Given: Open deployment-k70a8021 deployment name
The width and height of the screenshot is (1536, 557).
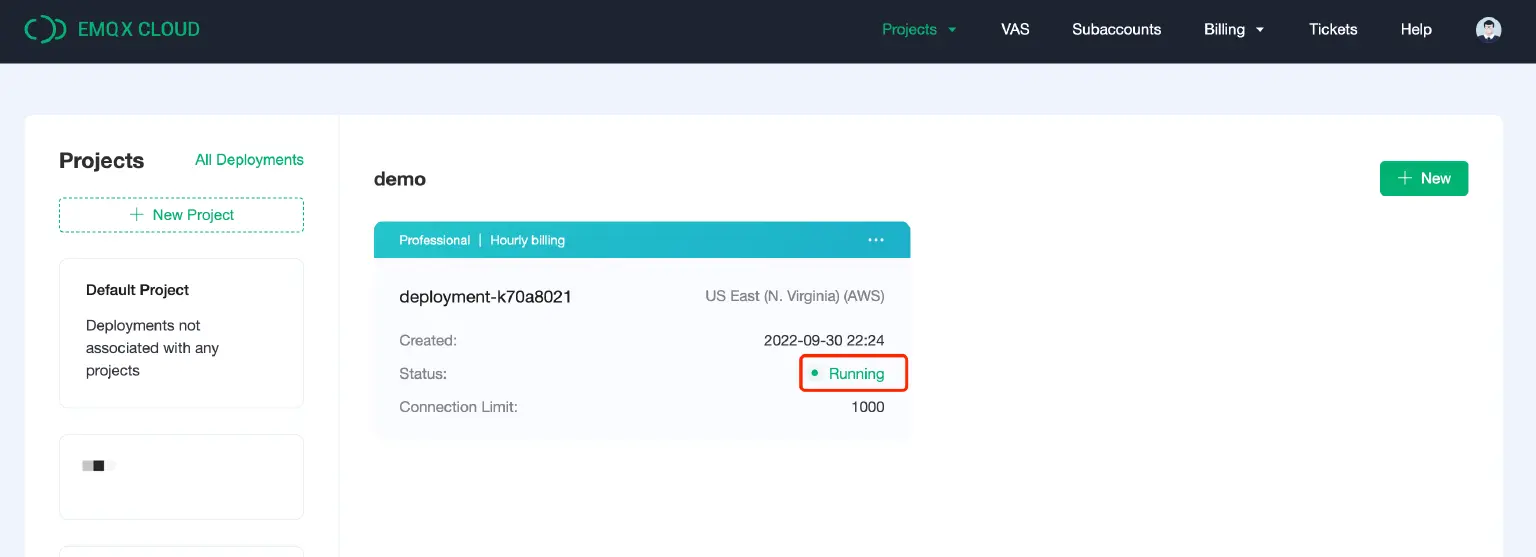Looking at the screenshot, I should tap(485, 296).
